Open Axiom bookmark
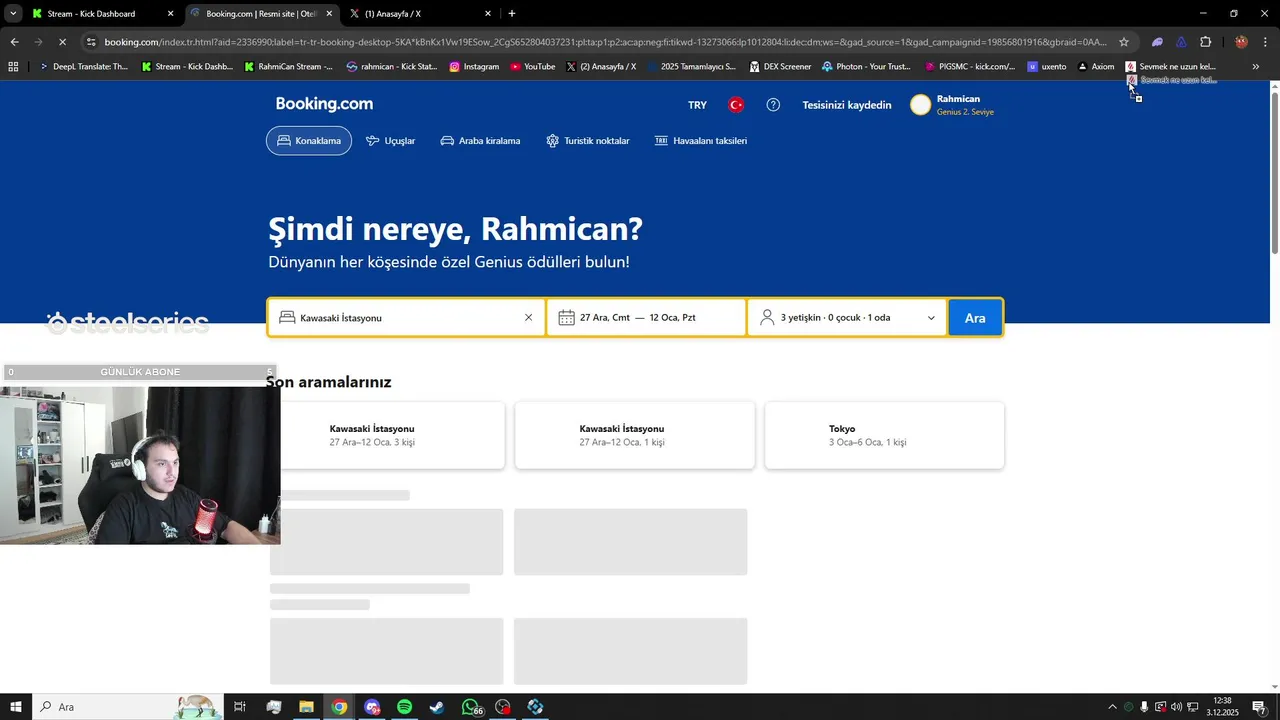 coord(1095,67)
